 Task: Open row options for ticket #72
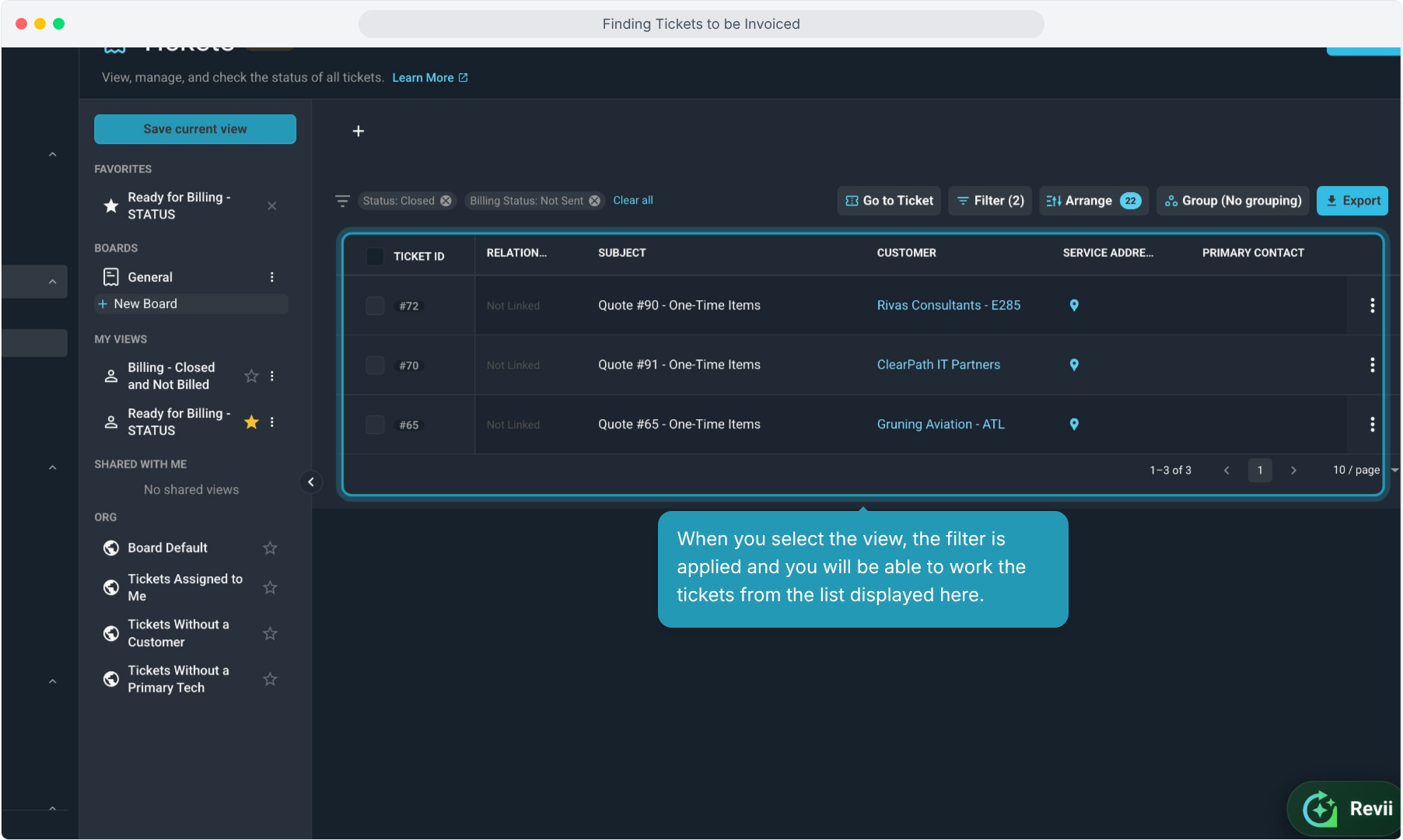point(1372,306)
